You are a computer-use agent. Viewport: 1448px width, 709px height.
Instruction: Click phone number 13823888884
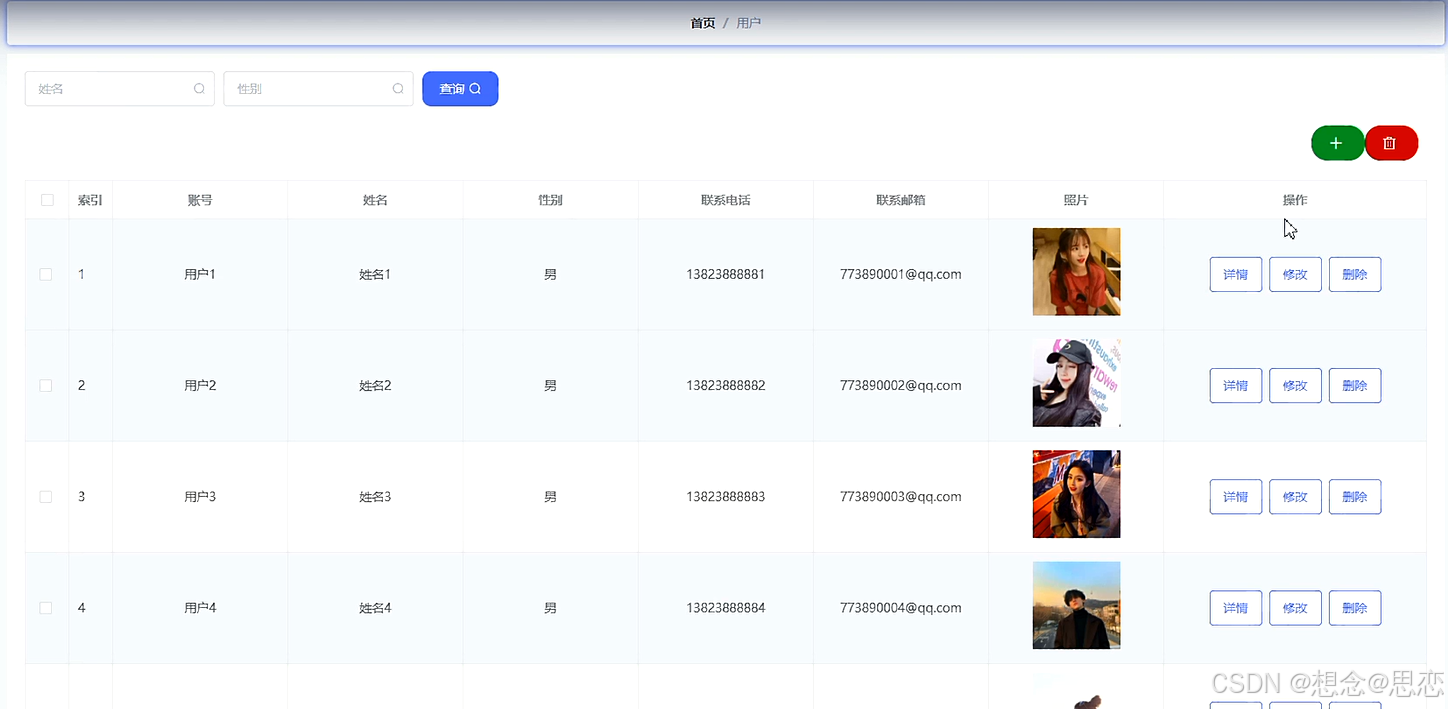[726, 608]
